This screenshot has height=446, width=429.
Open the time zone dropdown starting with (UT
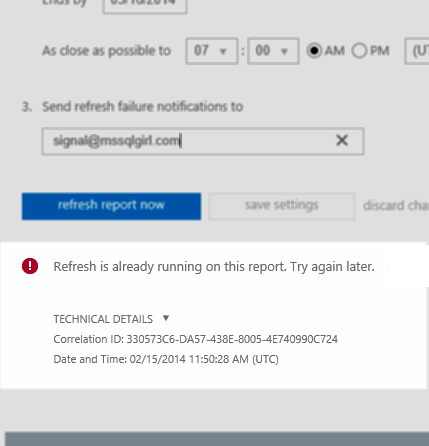pos(417,51)
